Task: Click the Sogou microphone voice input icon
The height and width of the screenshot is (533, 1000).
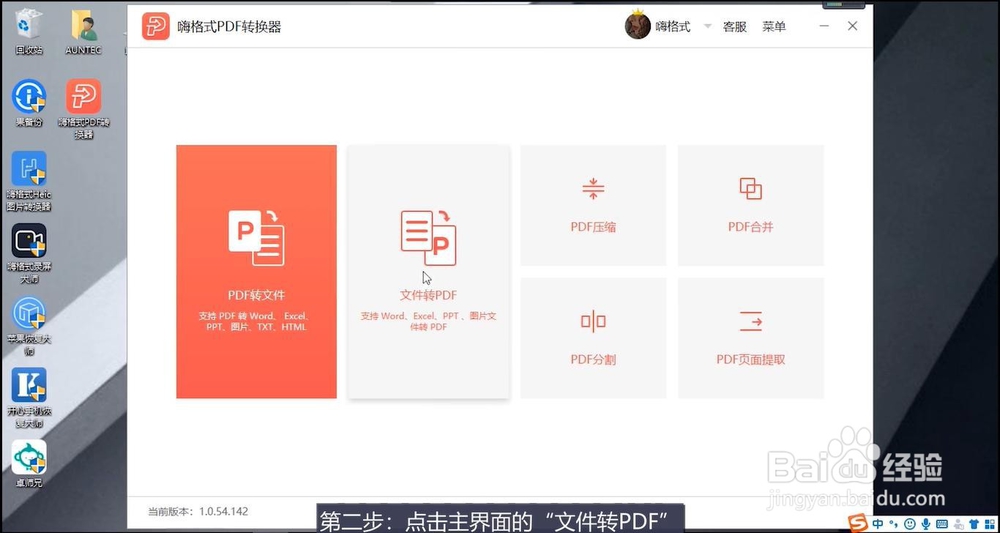Action: coord(924,524)
